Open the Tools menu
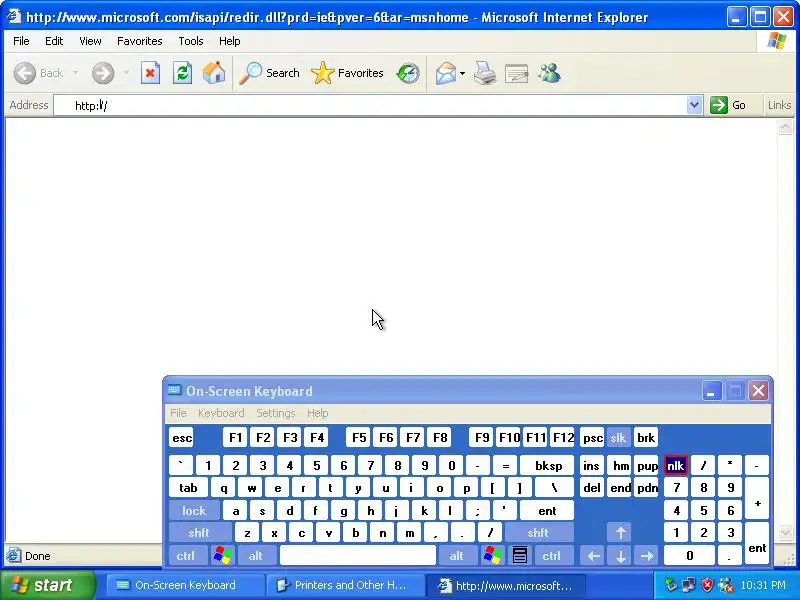Image resolution: width=800 pixels, height=600 pixels. coord(191,41)
